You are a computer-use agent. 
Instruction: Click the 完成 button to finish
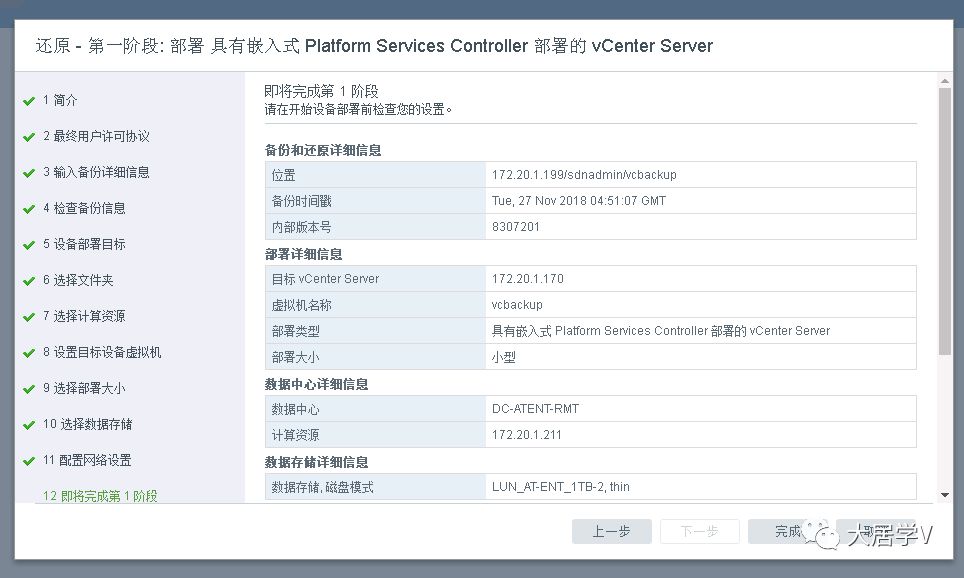pos(787,532)
